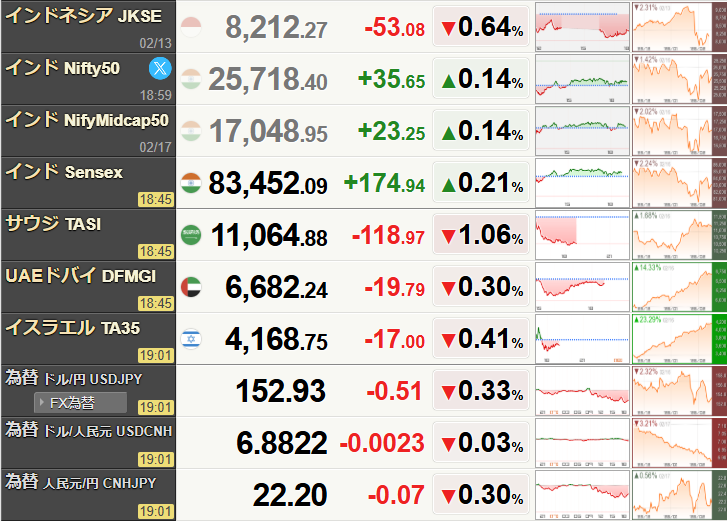Open the TASI long-term orange chart

pyautogui.click(x=679, y=235)
